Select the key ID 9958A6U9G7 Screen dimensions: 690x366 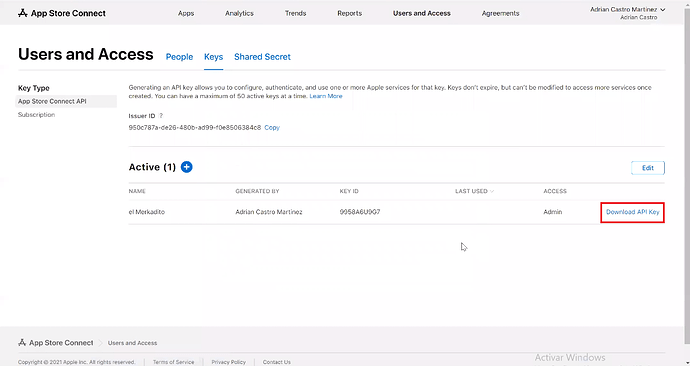click(x=360, y=212)
